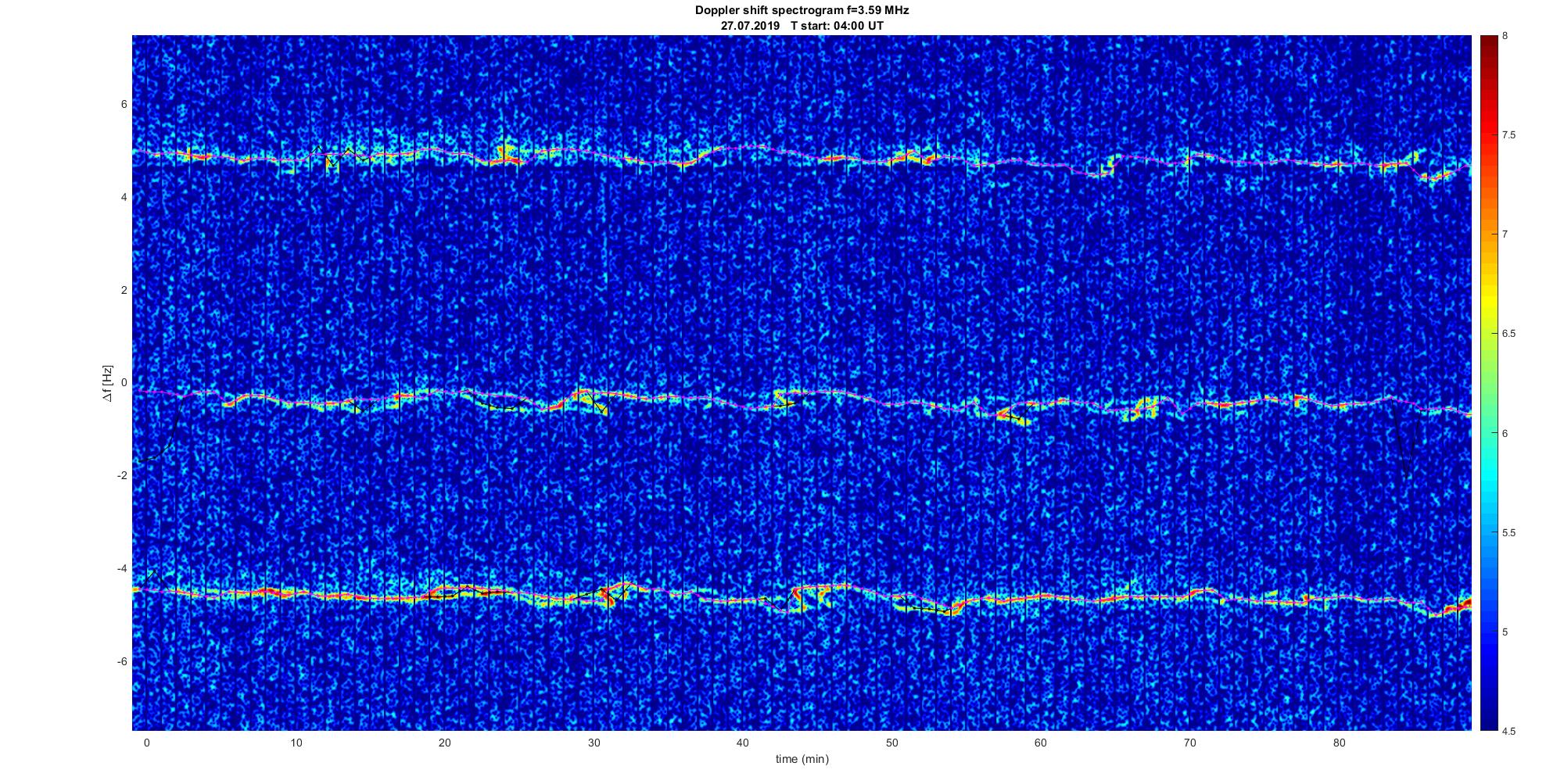Screen dimensions: 1564x784
Task: Click the x-axis label 'time (min)'
Action: [802, 759]
